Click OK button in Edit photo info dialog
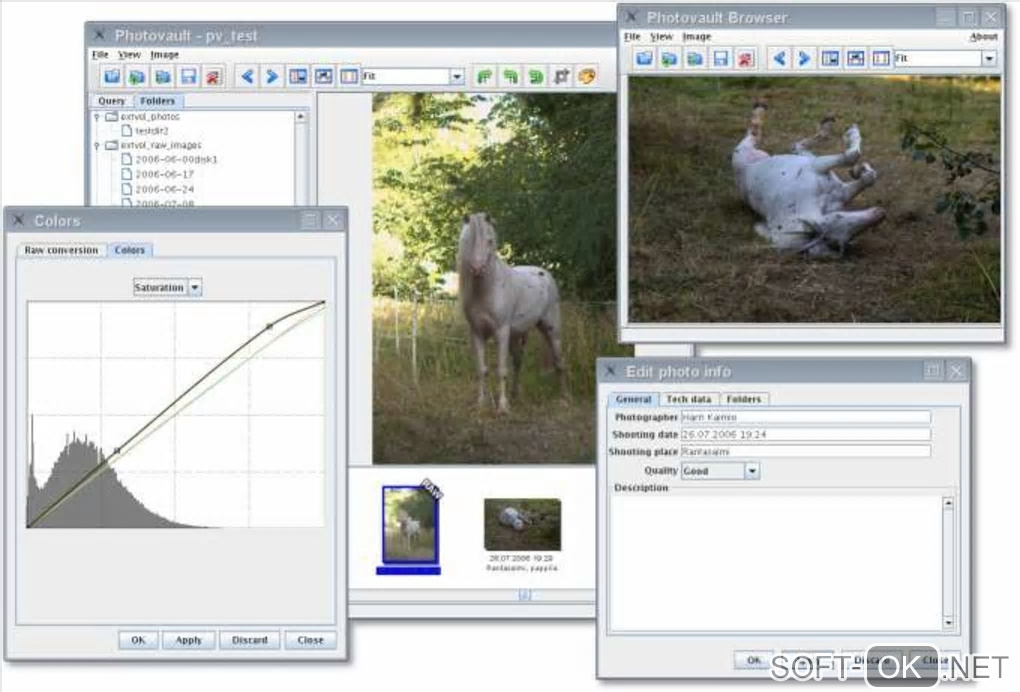 [753, 659]
